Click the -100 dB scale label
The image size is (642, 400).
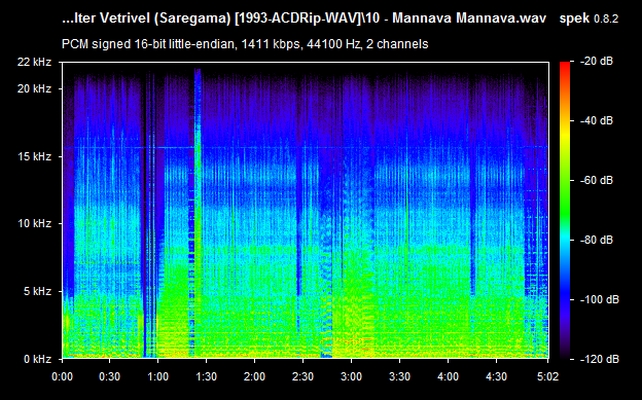click(599, 300)
